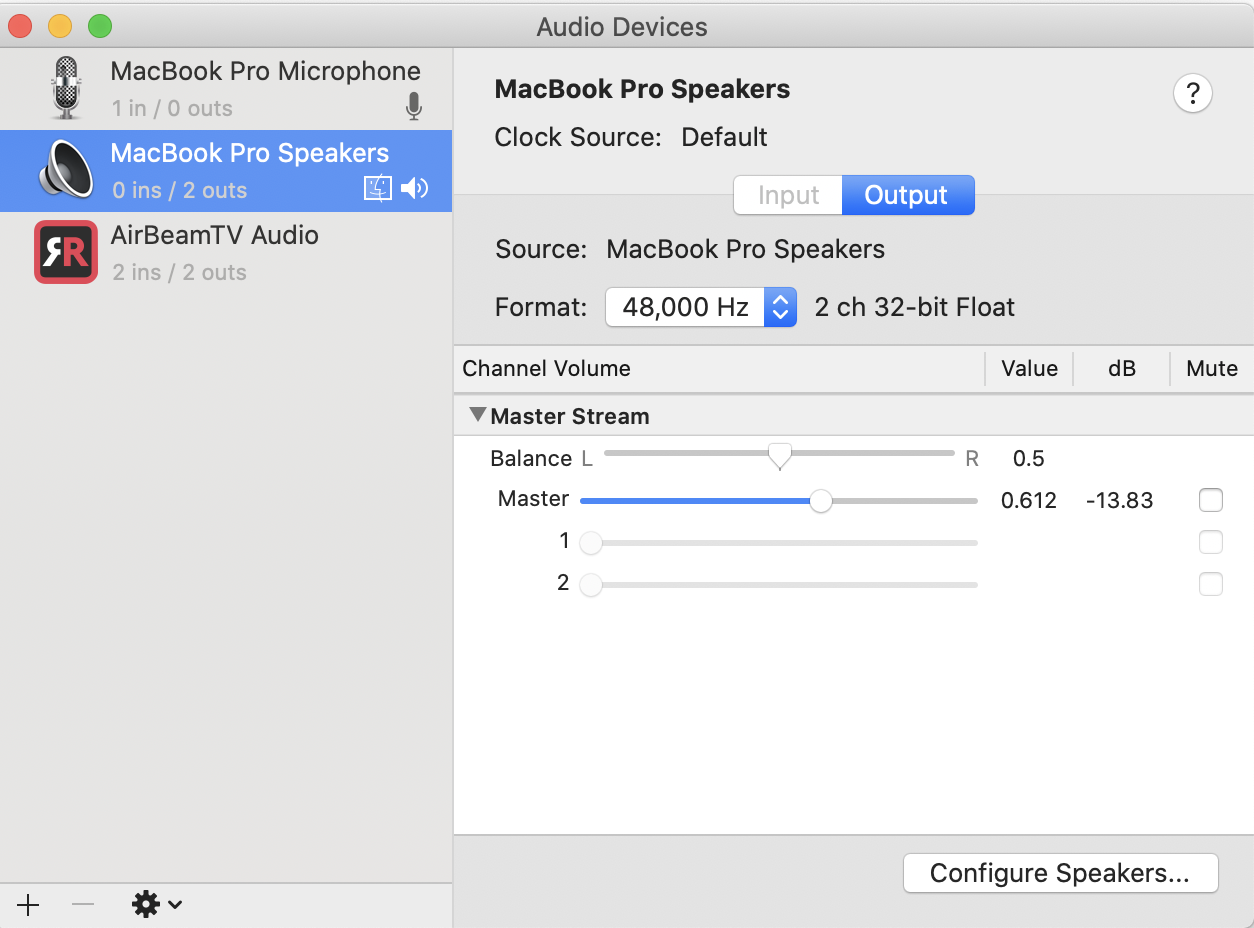Click the minus remove device button
This screenshot has width=1254, height=928.
point(83,905)
